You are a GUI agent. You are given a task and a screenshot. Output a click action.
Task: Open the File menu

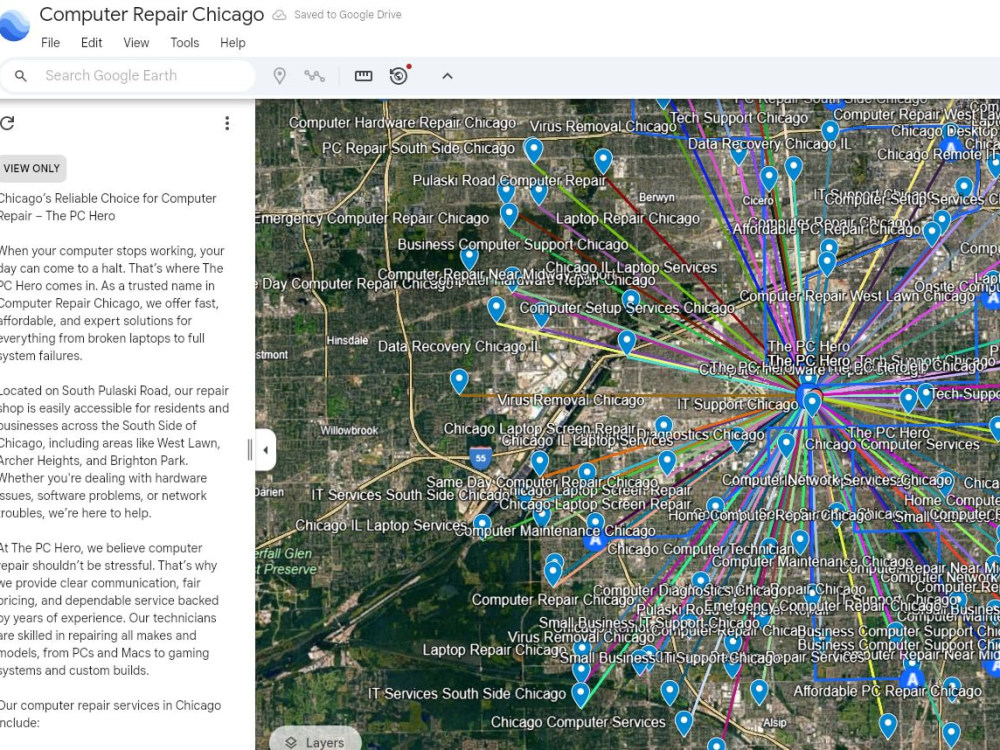pyautogui.click(x=50, y=43)
